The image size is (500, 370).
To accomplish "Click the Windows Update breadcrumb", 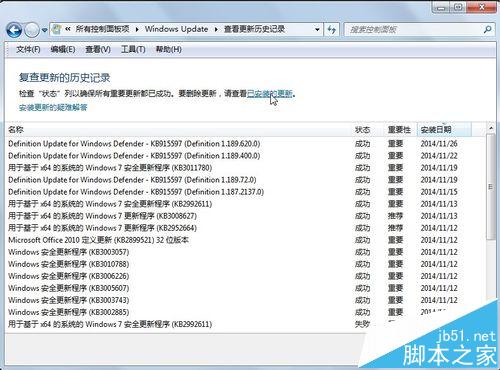I will tap(176, 29).
